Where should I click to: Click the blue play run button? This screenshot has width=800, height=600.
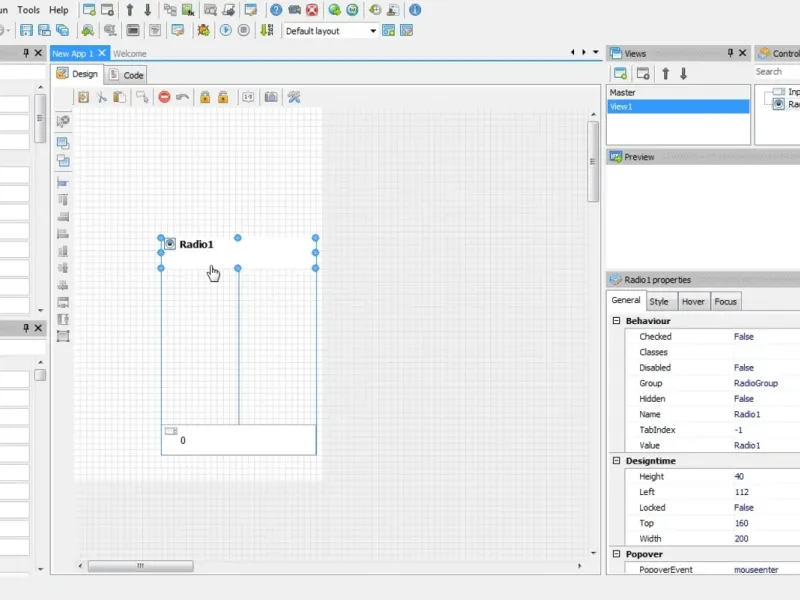[226, 31]
